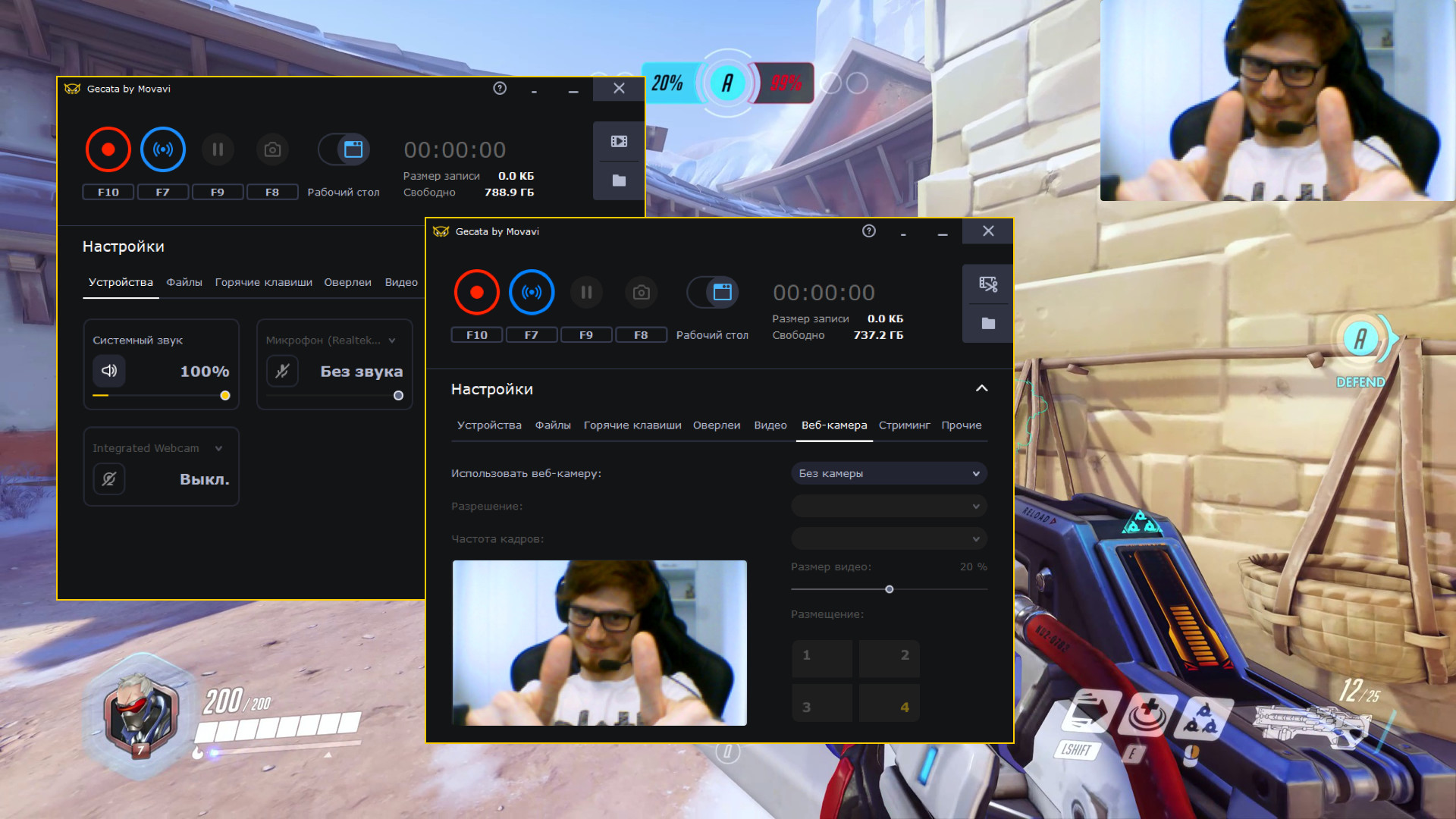The image size is (1456, 819).
Task: Open the 'Без камеры' webcam dropdown
Action: click(x=889, y=473)
